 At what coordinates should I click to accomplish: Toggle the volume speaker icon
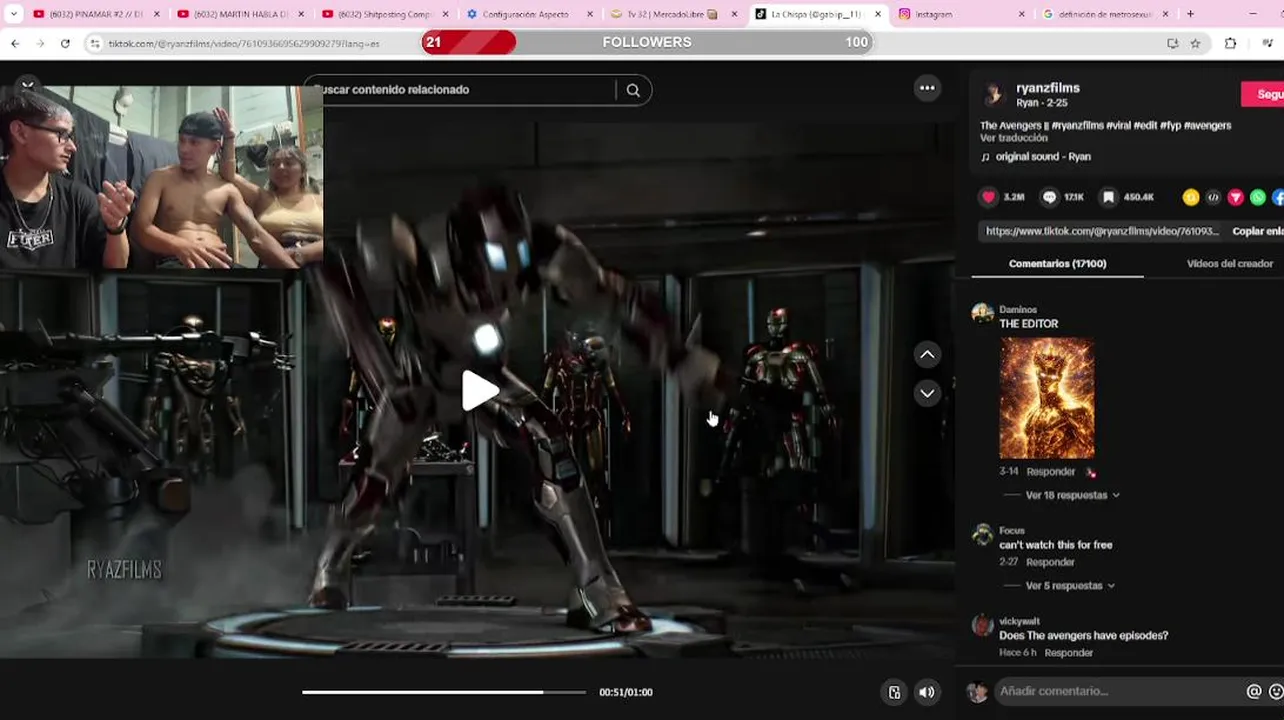click(x=927, y=692)
